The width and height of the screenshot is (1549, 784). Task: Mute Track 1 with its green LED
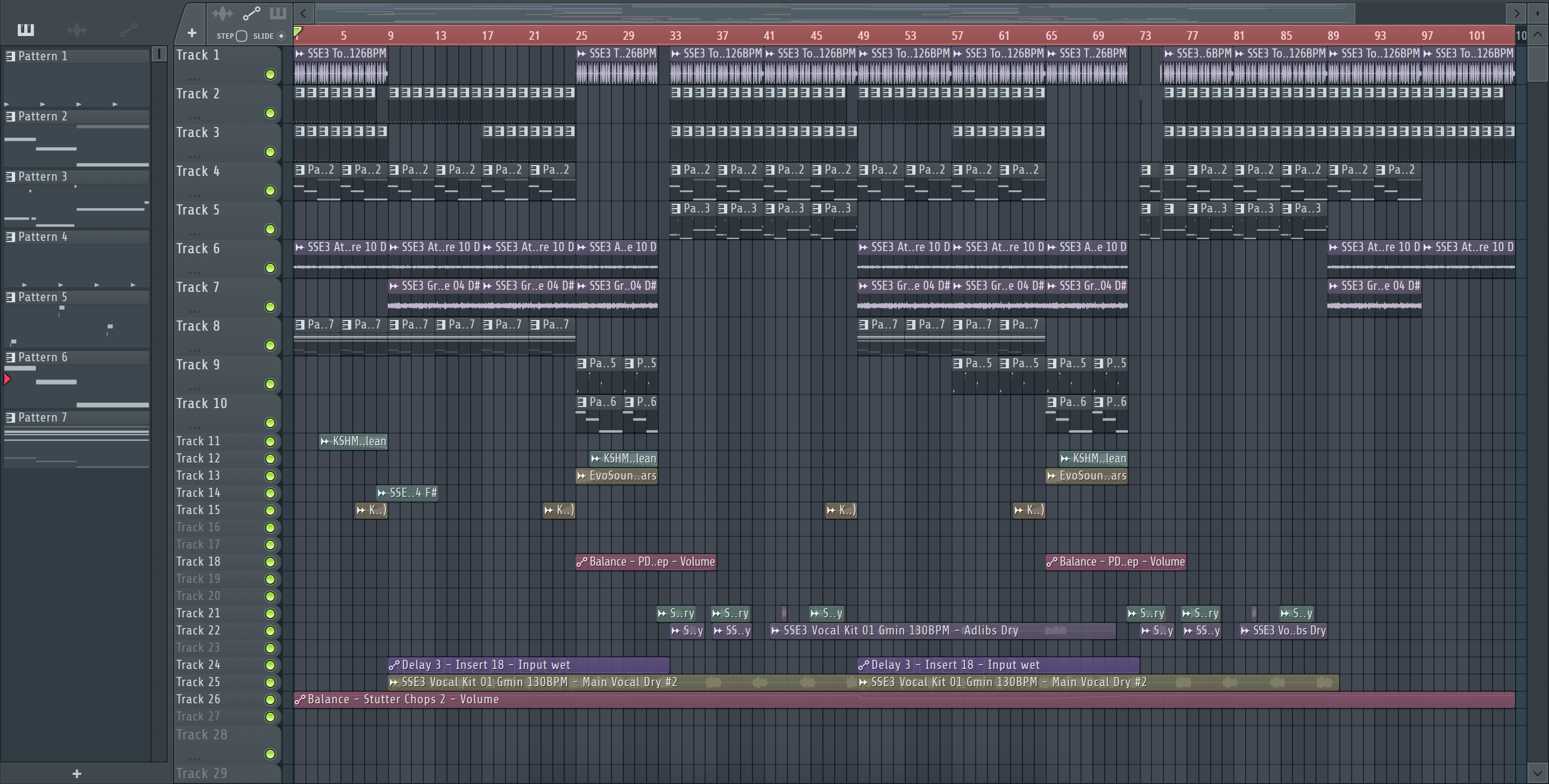(x=270, y=75)
